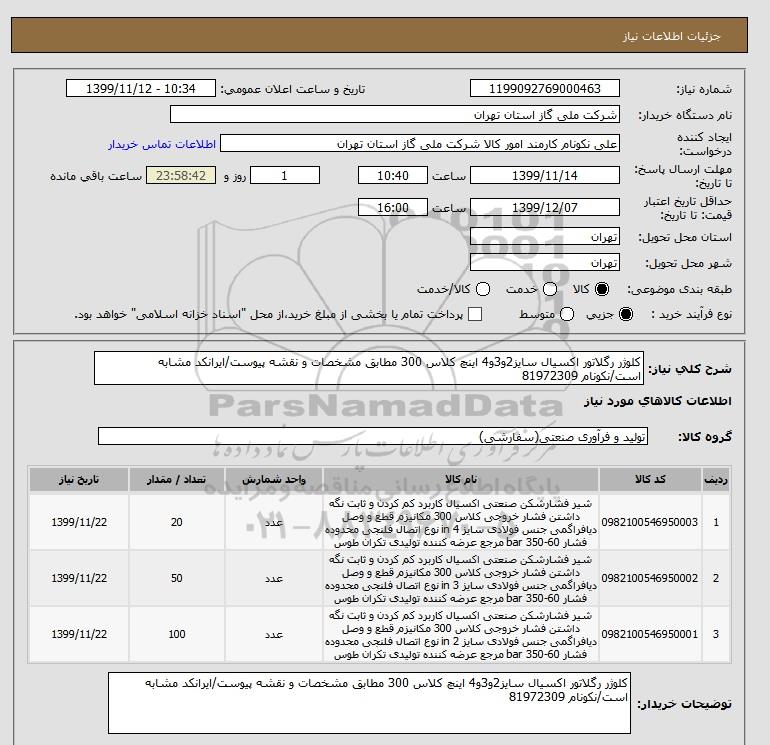Click the تعداد / مقدار column header

coord(177,480)
